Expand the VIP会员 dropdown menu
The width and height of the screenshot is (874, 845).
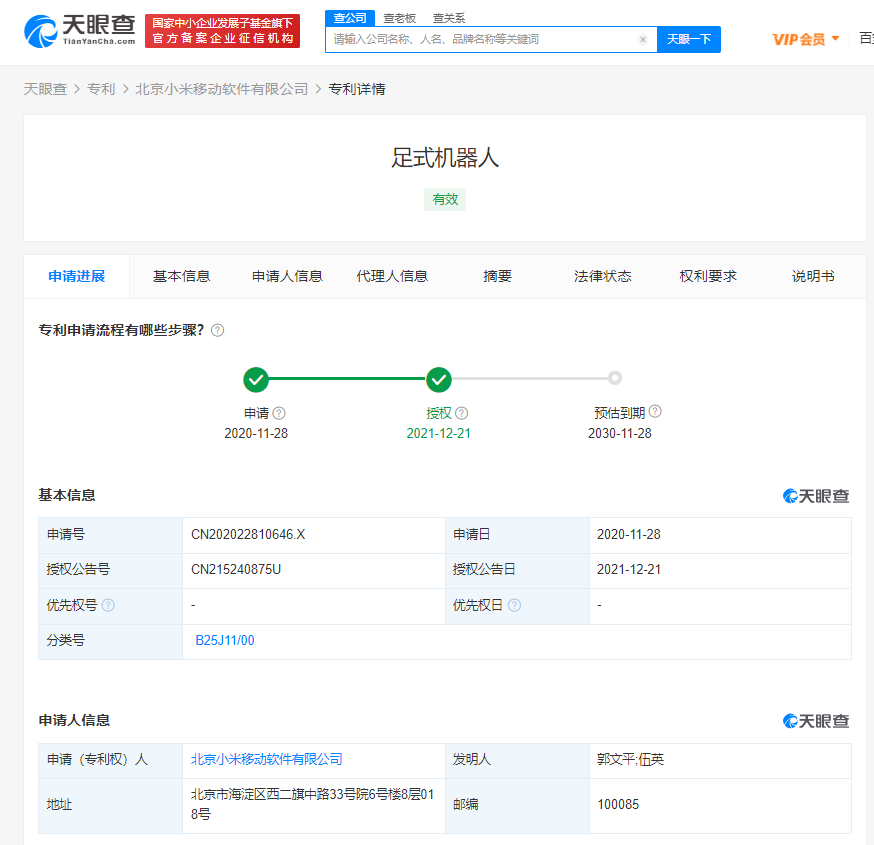(806, 39)
